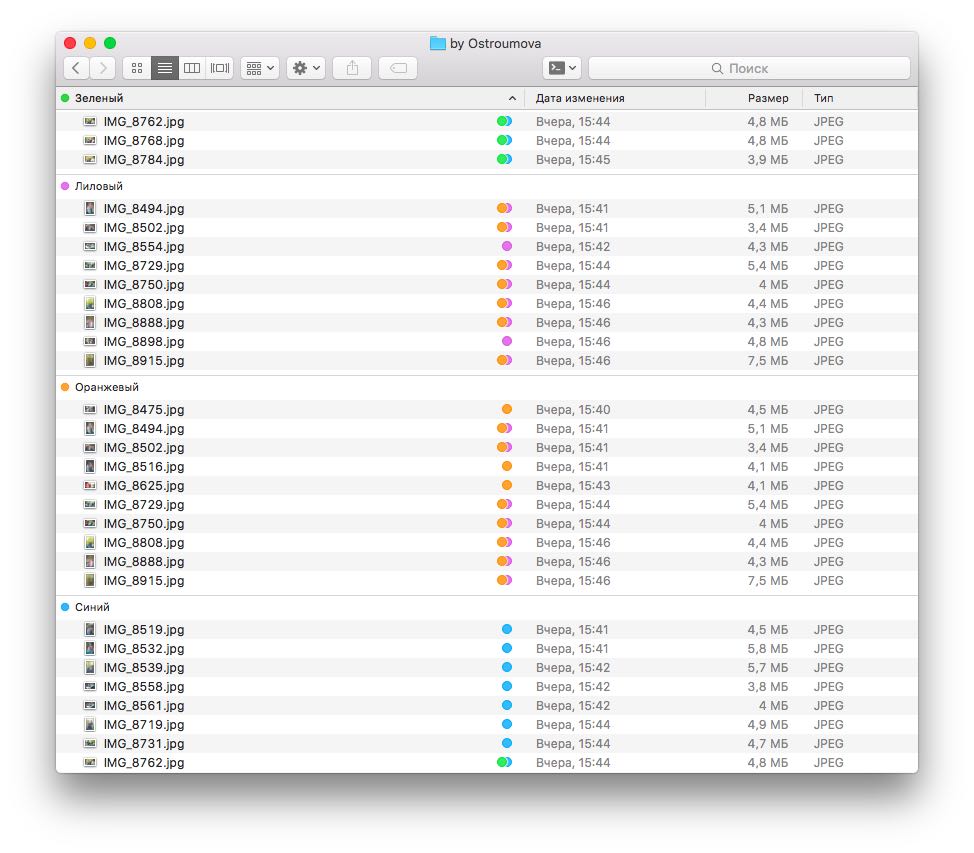Close the by Ostroumova window
Viewport: 974px width, 853px height.
[x=70, y=43]
